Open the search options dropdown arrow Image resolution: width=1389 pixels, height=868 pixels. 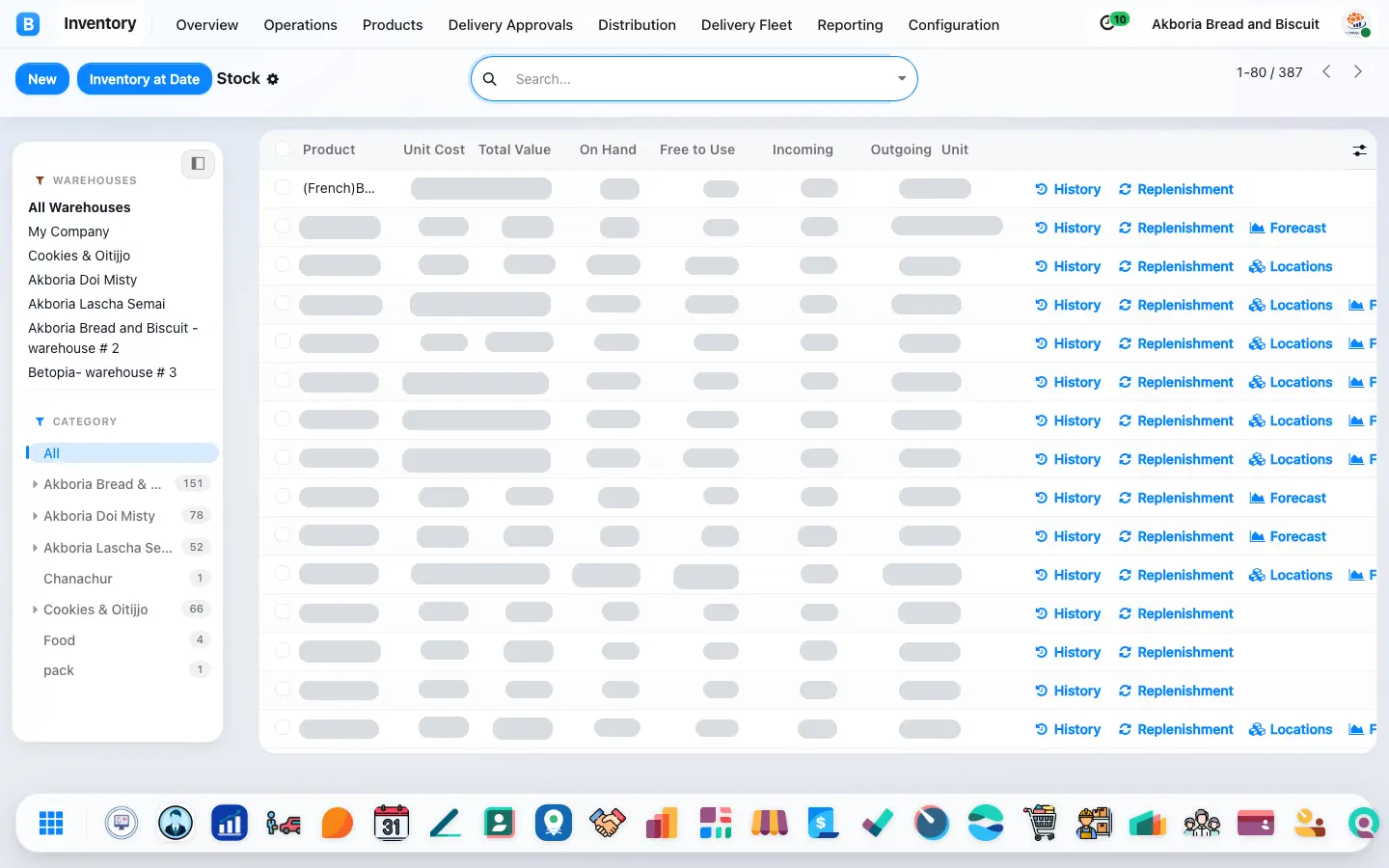click(902, 79)
